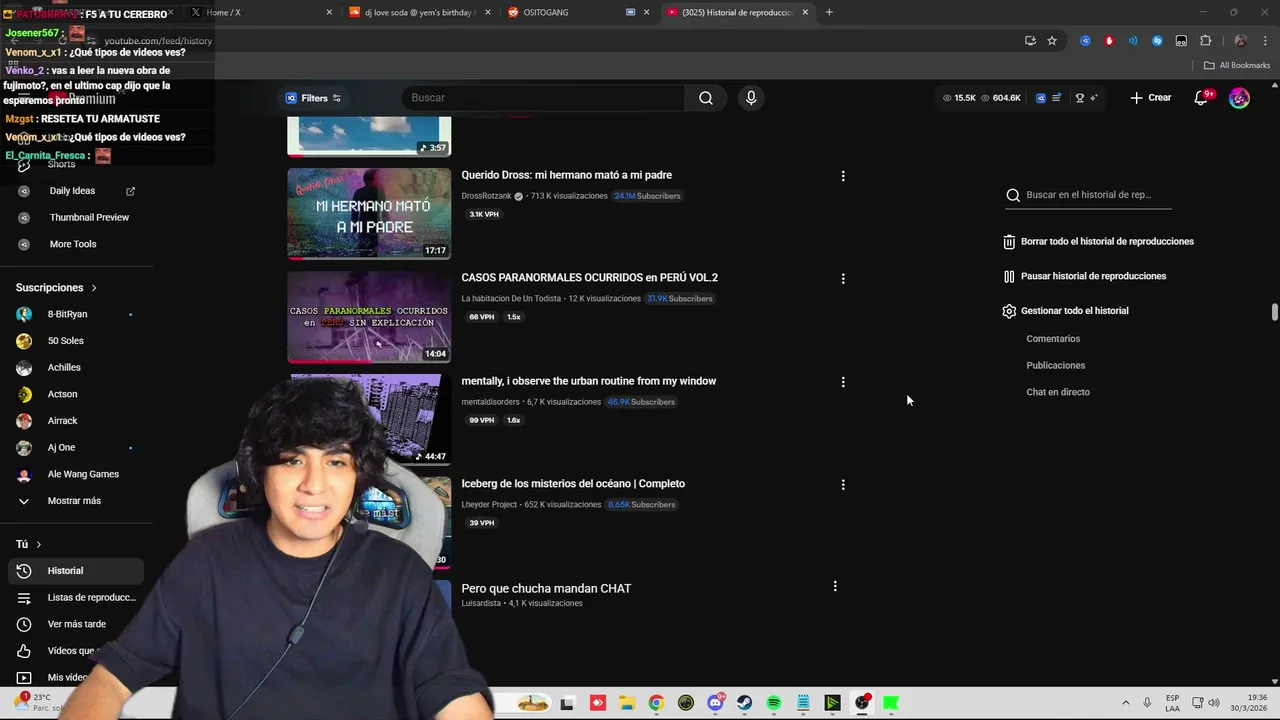Viewport: 1280px width, 720px height.
Task: Expand the Suscripciones section arrow
Action: coord(94,288)
